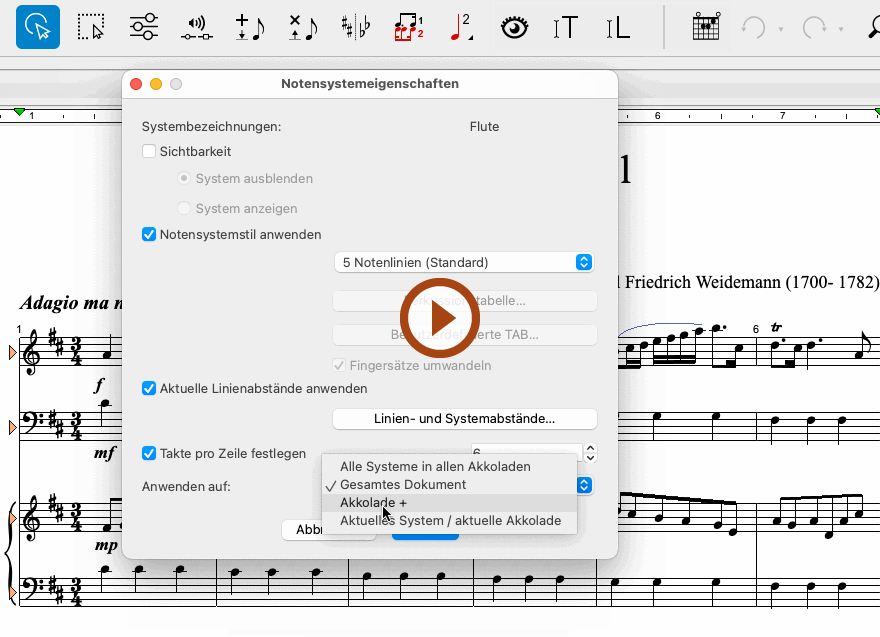Open the guitar chord grid tool

pyautogui.click(x=706, y=27)
